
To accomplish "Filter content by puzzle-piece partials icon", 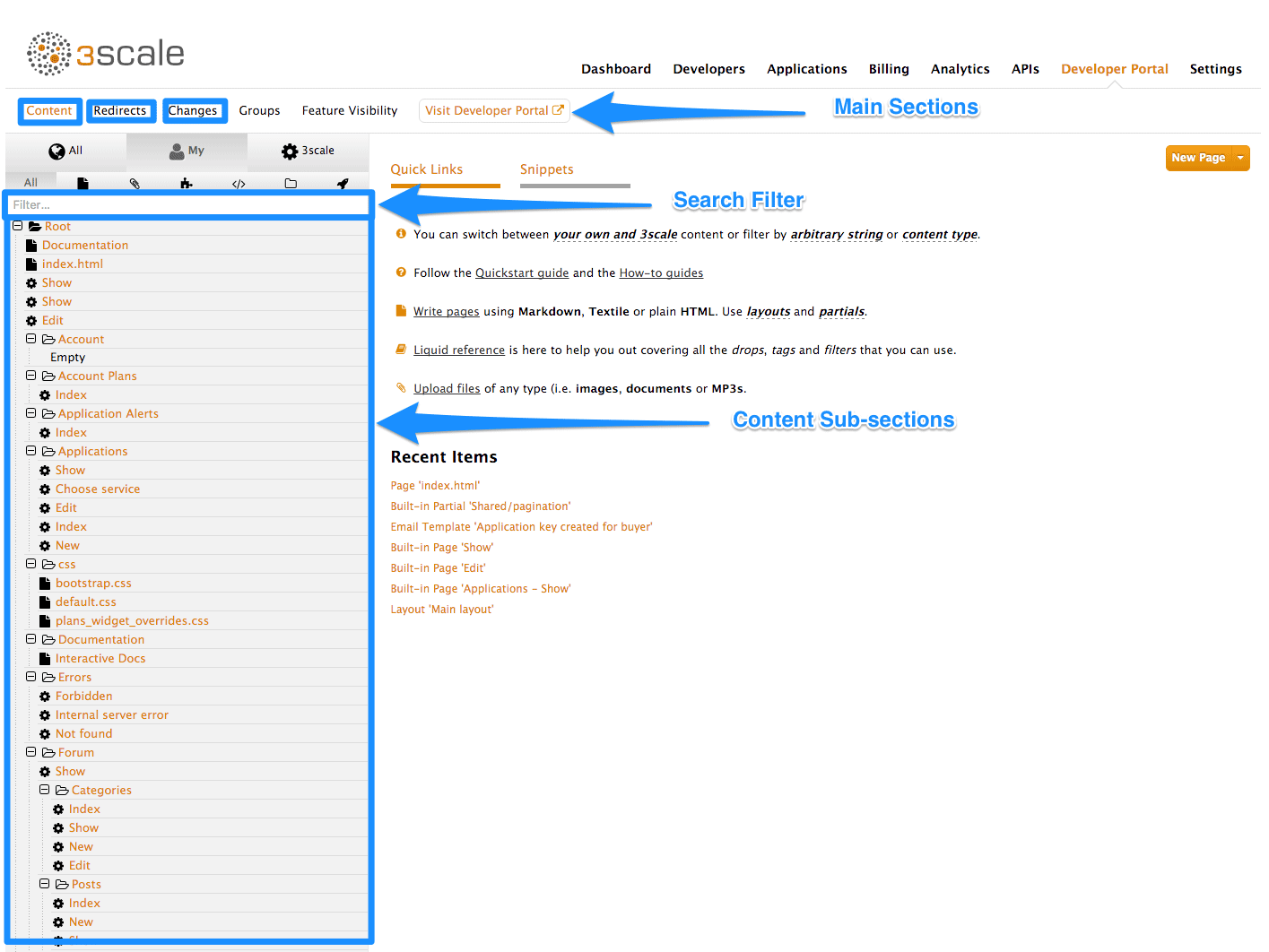I will tap(187, 183).
